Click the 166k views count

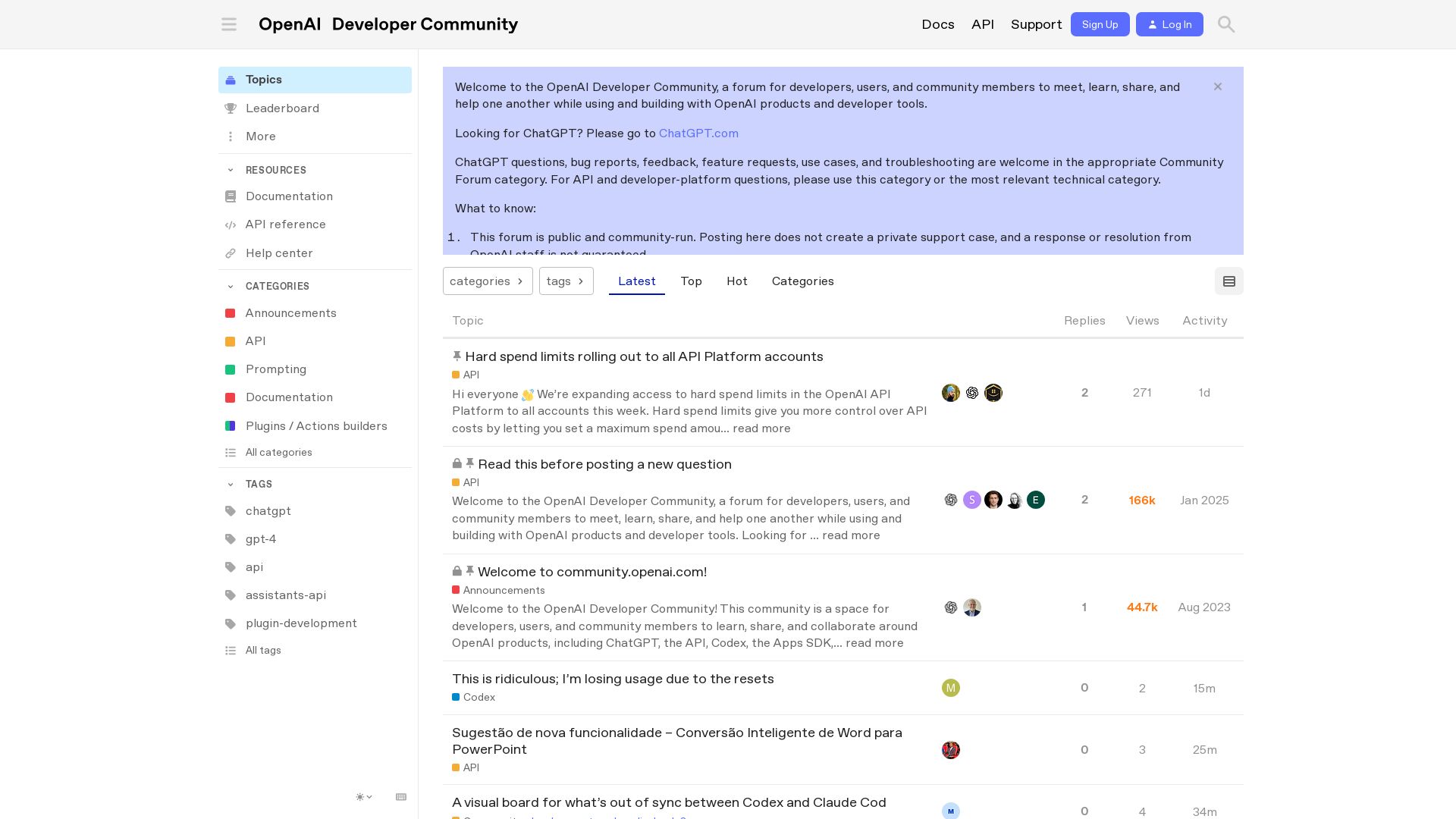pos(1141,500)
